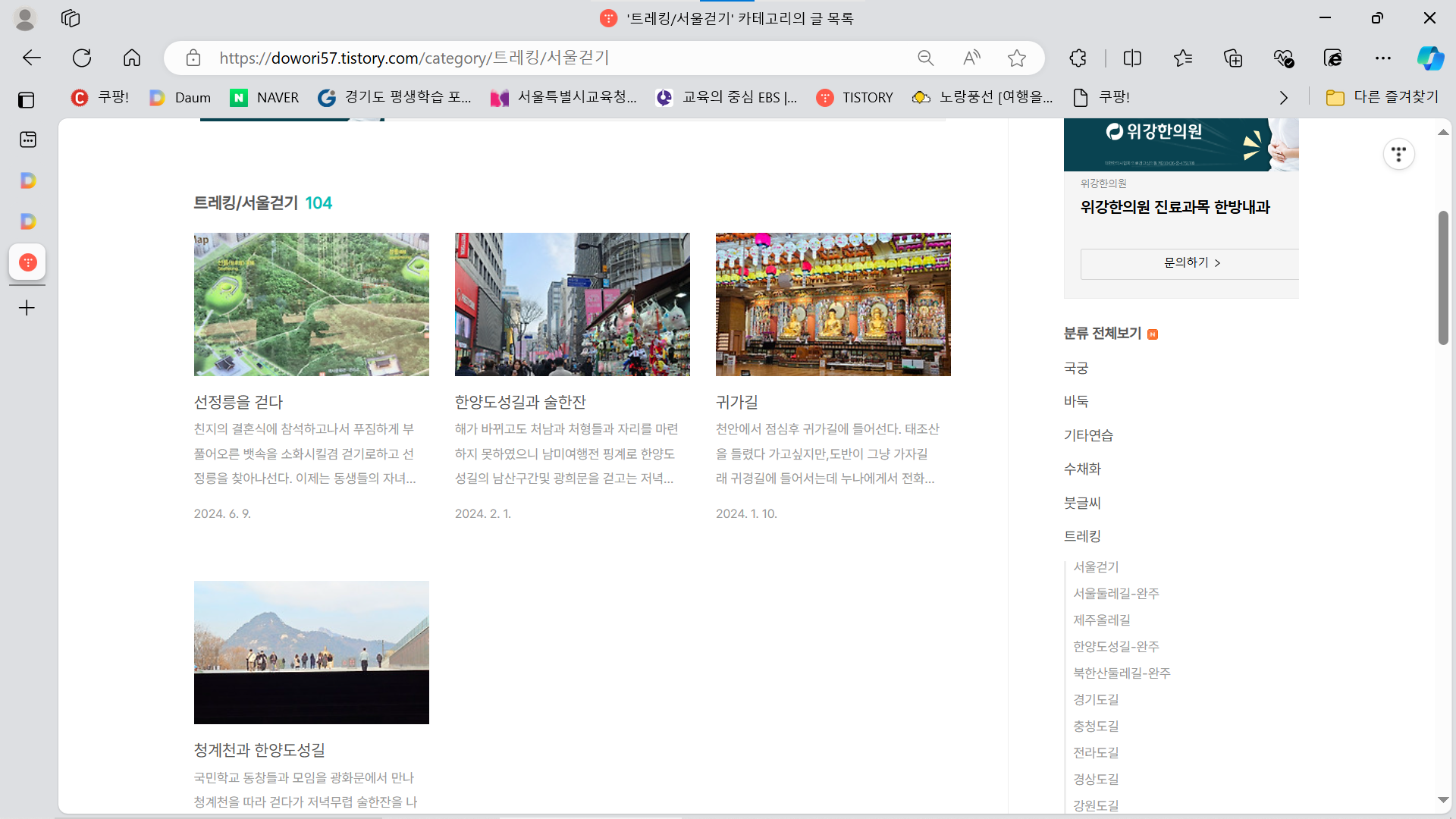Open the NAVER bookmark
The width and height of the screenshot is (1456, 819).
click(x=265, y=97)
